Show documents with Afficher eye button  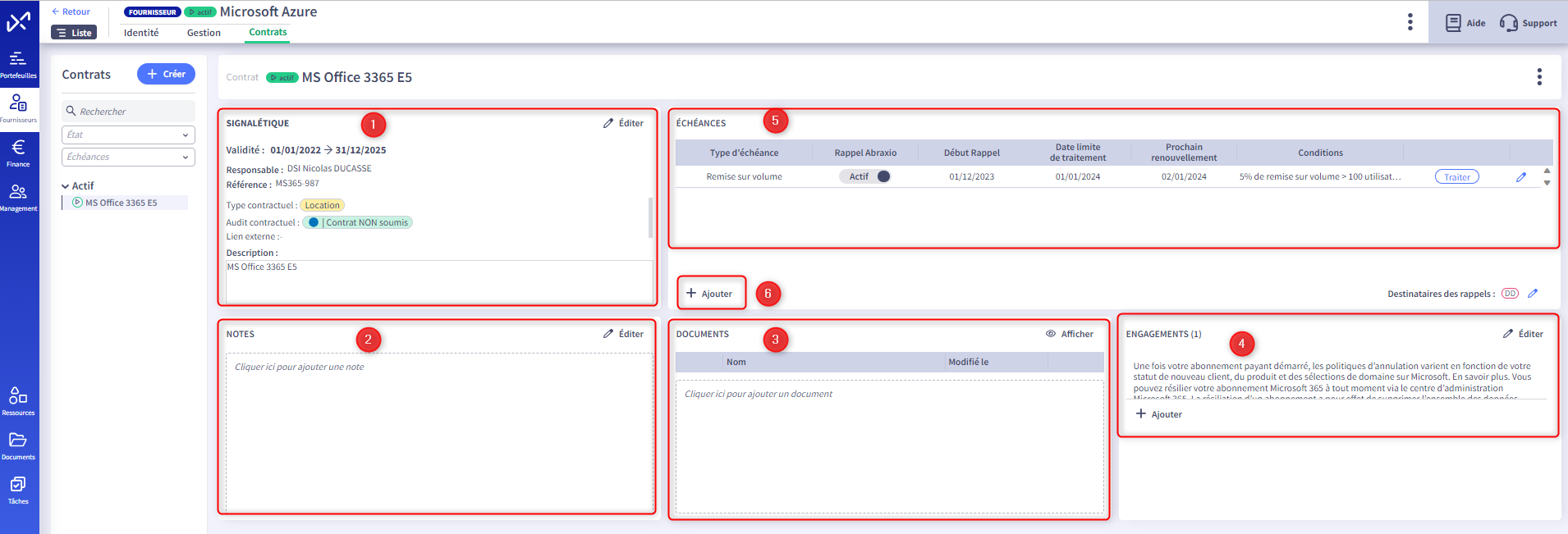[1069, 334]
